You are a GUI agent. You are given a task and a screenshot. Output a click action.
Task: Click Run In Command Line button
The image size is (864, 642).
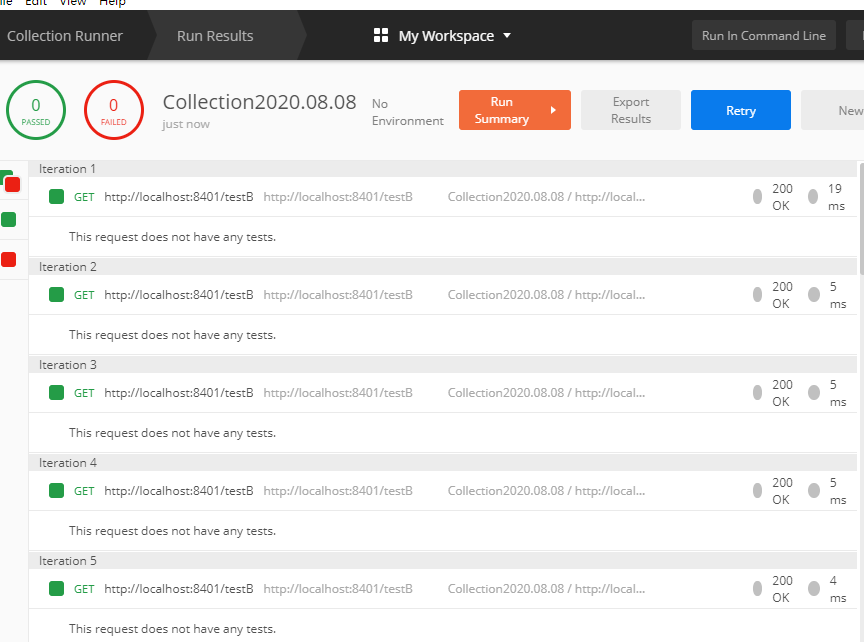click(764, 36)
